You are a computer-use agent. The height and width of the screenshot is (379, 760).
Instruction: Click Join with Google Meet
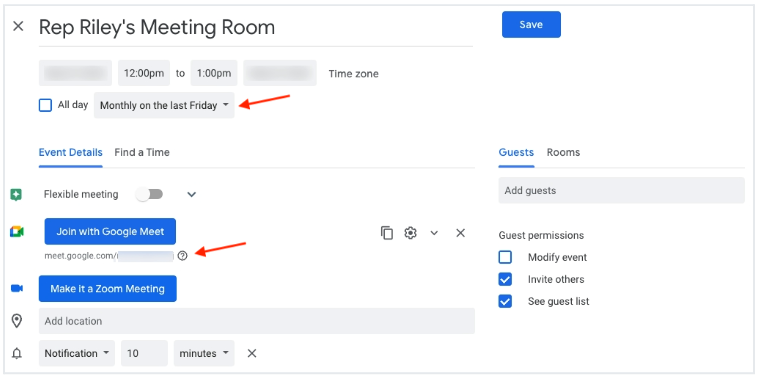(x=110, y=231)
